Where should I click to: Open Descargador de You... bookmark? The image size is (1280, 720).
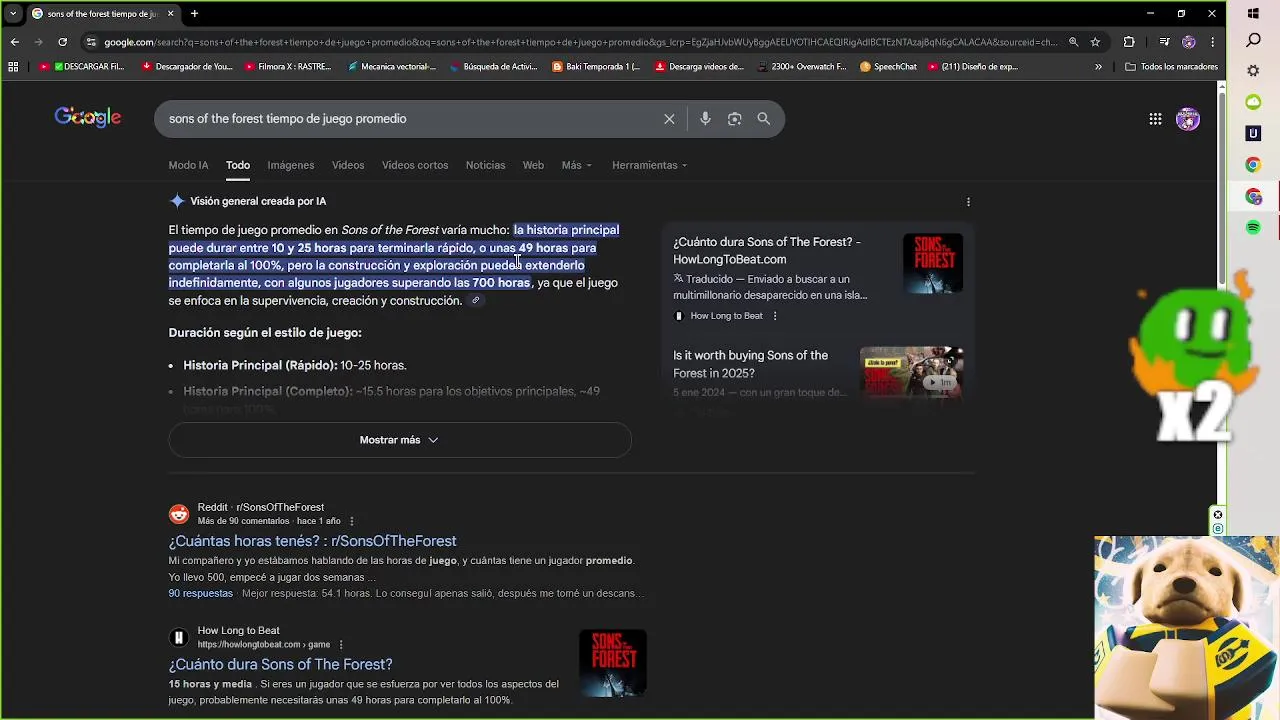coord(187,67)
